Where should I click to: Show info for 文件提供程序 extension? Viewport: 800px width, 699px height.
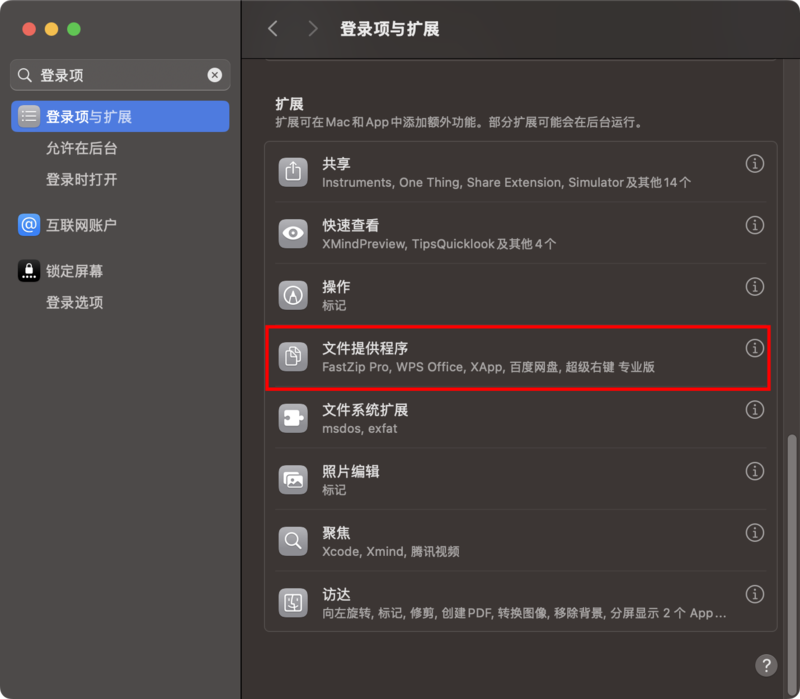(755, 348)
